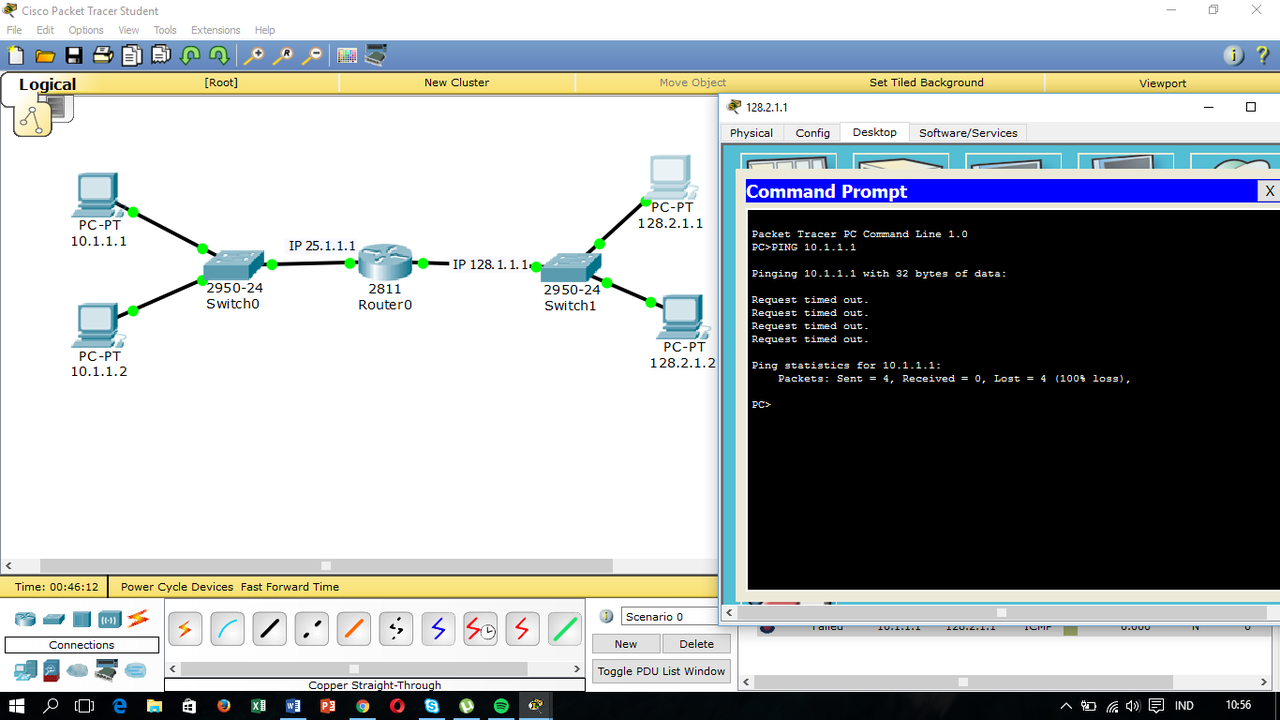Select Routers device category
Screen dimensions: 1280x720
[x=25, y=620]
